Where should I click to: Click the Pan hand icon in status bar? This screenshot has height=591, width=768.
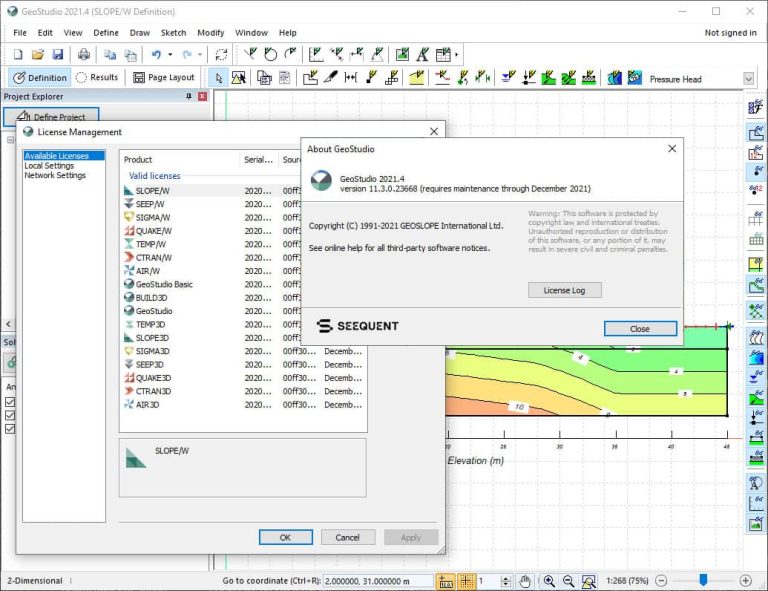pyautogui.click(x=525, y=581)
